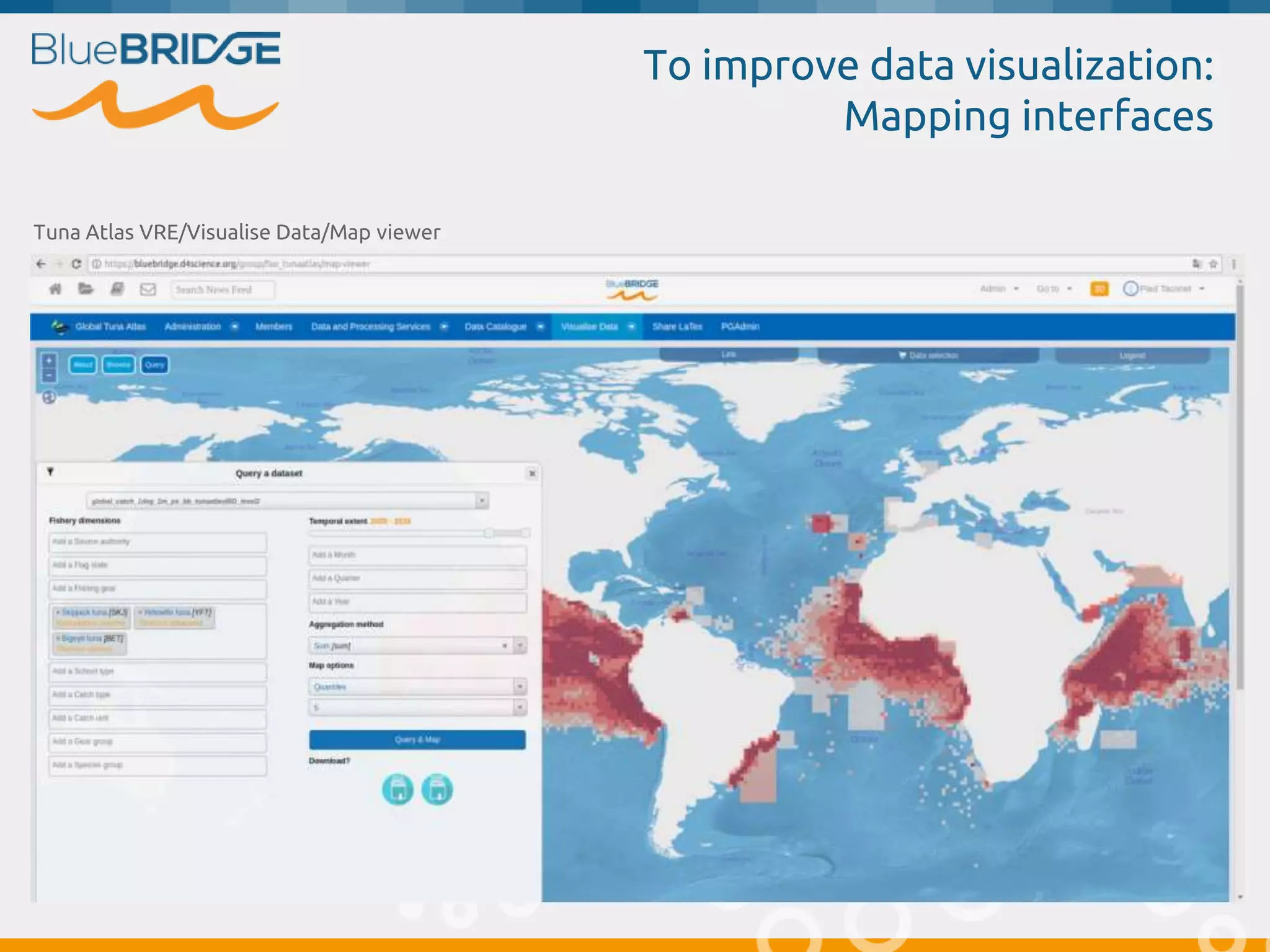
Task: Expand the Visualise Data dropdown arrow
Action: click(631, 327)
